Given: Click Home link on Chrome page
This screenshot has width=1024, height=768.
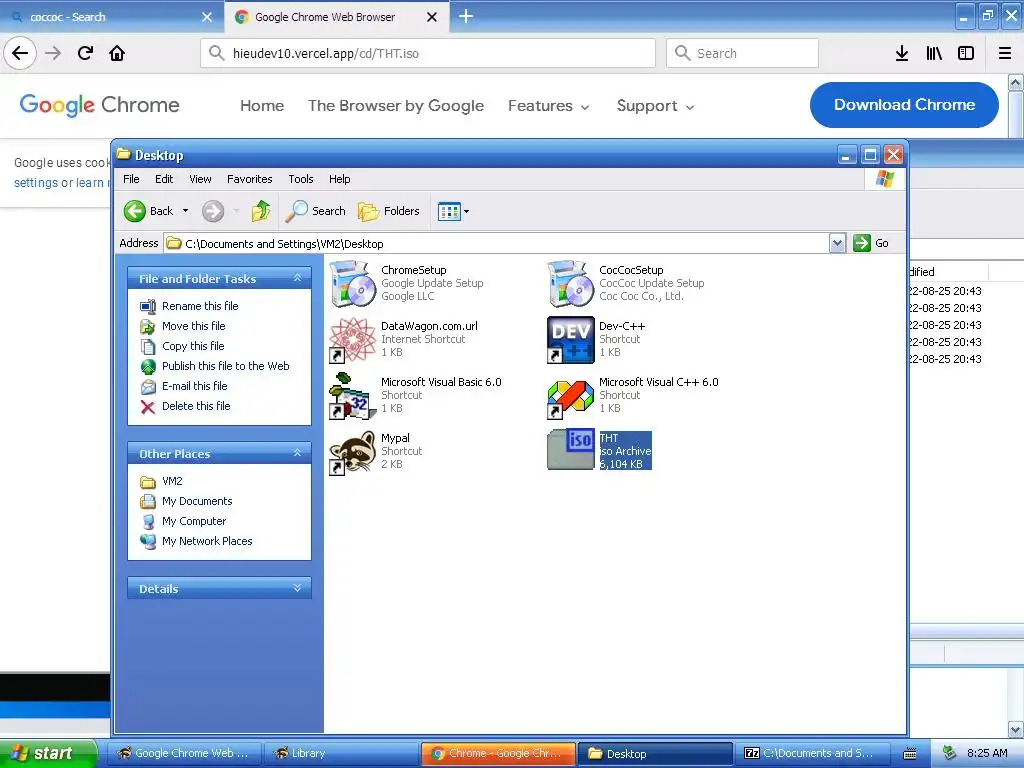Looking at the screenshot, I should (x=262, y=106).
